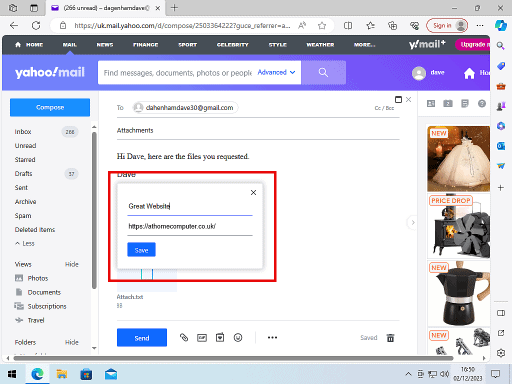512x384 pixels.
Task: Open the MORE... navigation menu
Action: point(365,45)
